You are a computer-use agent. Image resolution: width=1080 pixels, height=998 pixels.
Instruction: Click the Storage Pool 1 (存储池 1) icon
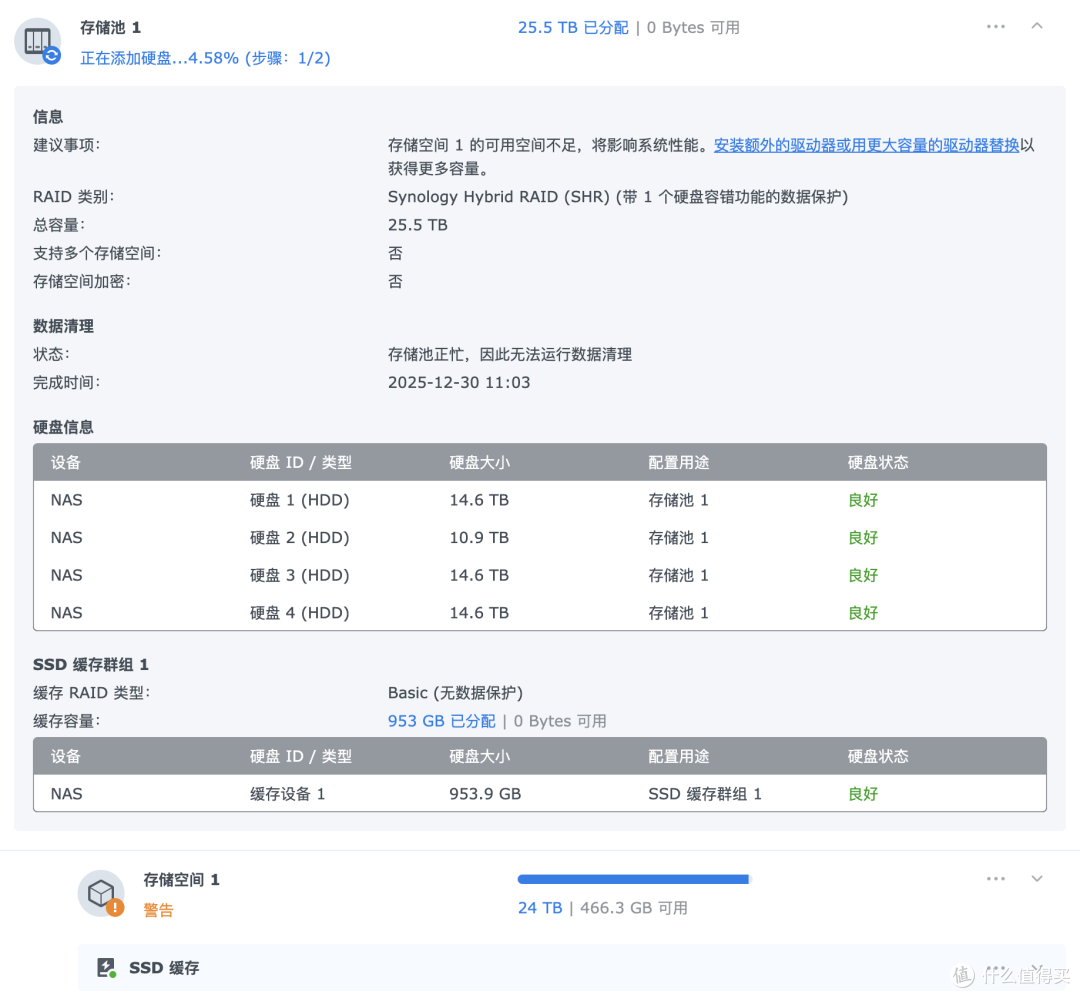38,41
